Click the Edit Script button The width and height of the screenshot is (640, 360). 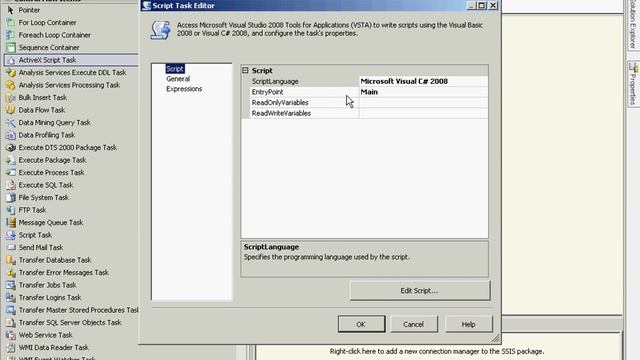420,291
